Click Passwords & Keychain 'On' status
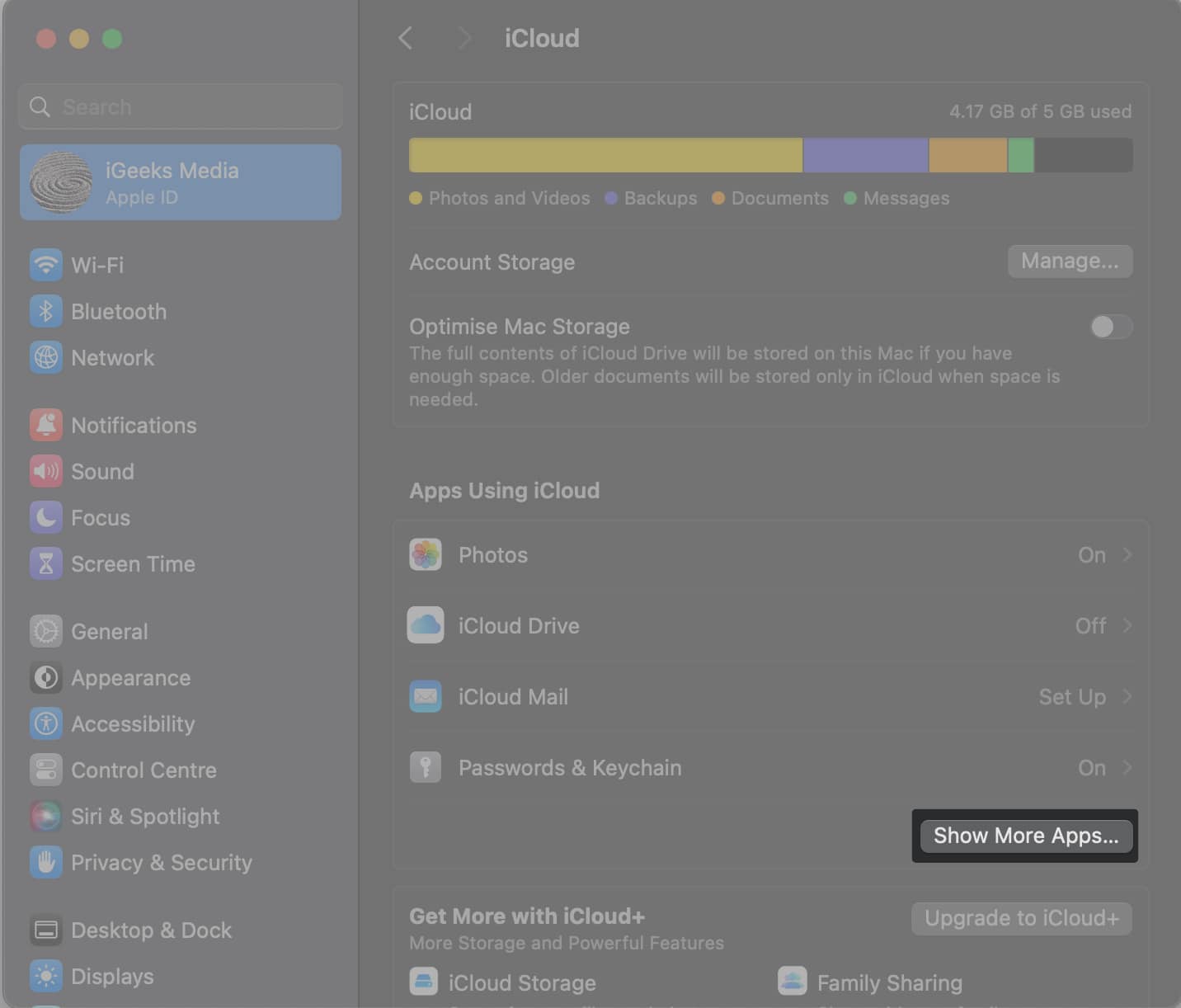Screen dimensions: 1181x1008 coord(1092,768)
